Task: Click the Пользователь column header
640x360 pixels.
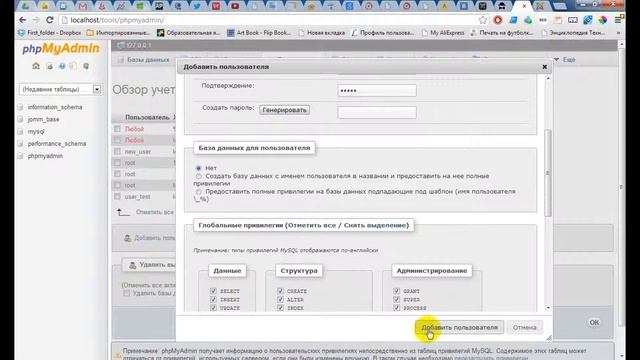Action: click(x=147, y=117)
